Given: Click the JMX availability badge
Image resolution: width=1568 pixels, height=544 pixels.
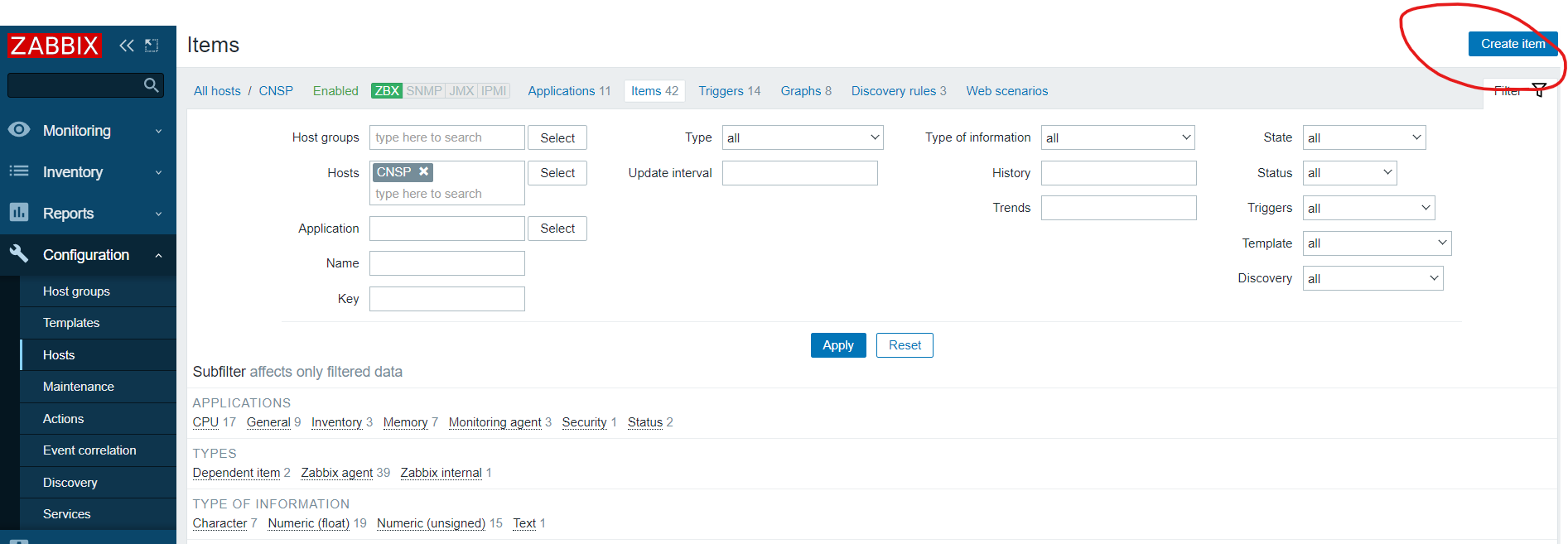Looking at the screenshot, I should coord(461,91).
